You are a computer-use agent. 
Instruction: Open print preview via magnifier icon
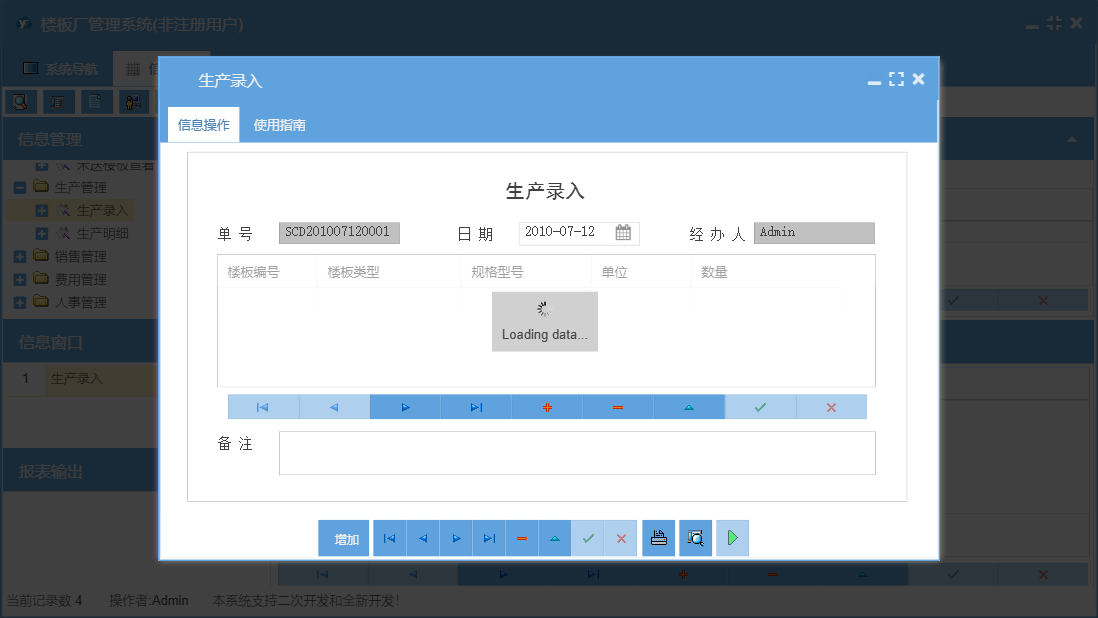pos(694,538)
